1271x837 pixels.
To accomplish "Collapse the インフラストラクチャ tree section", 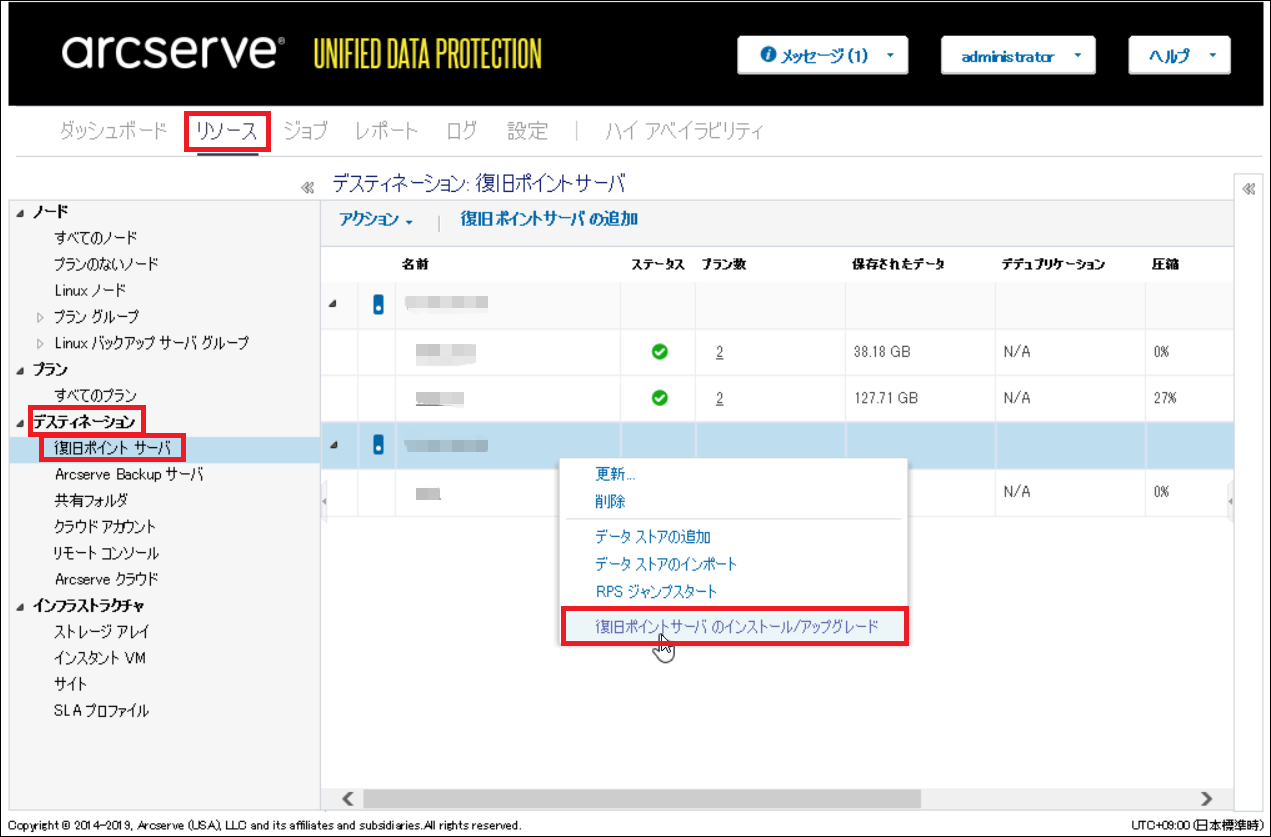I will 22,606.
